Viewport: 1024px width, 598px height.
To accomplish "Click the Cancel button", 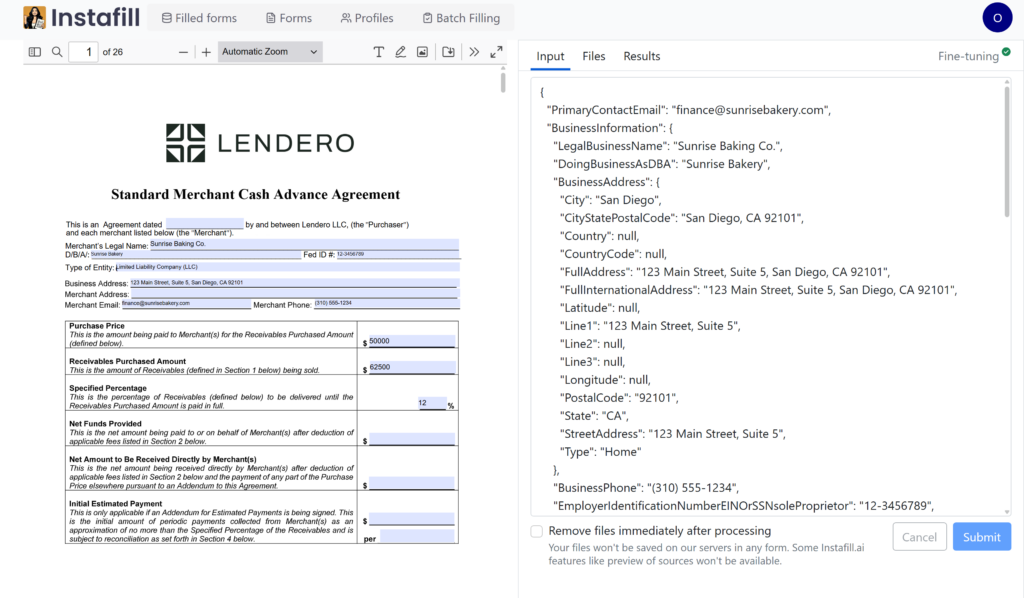I will coord(919,537).
